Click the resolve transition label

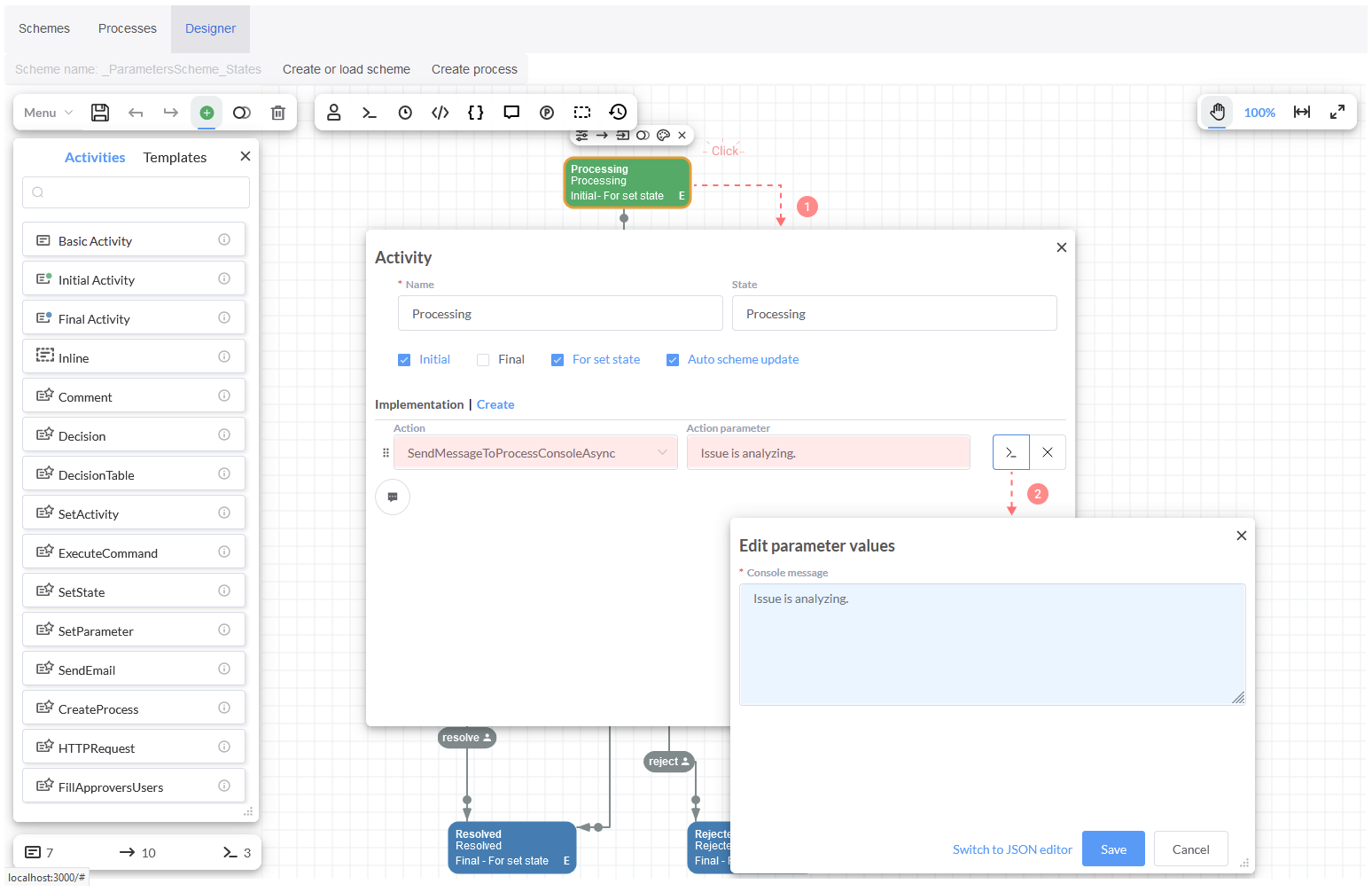point(467,738)
